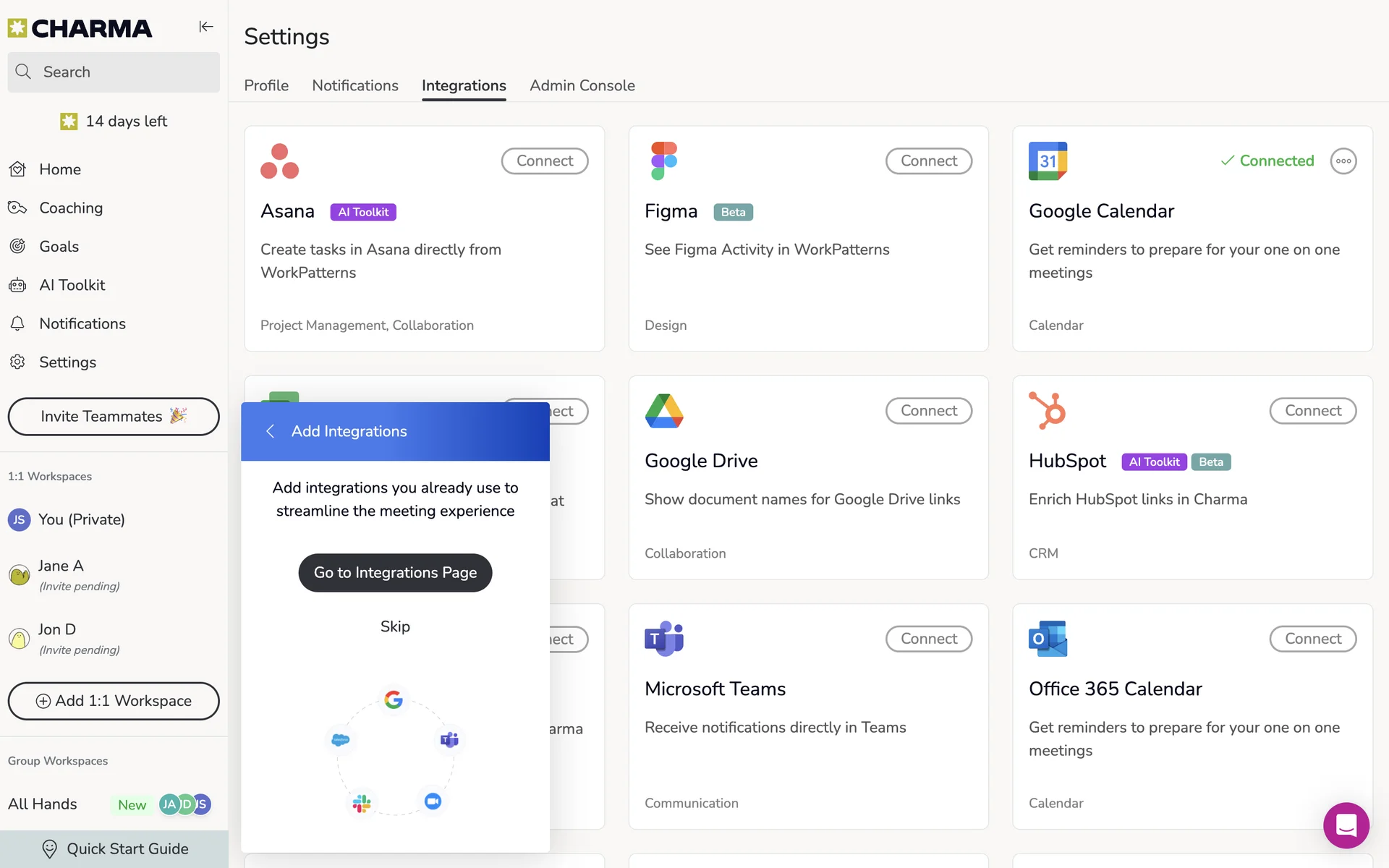The image size is (1389, 868).
Task: Open the Coaching section in the sidebar
Action: pos(70,208)
